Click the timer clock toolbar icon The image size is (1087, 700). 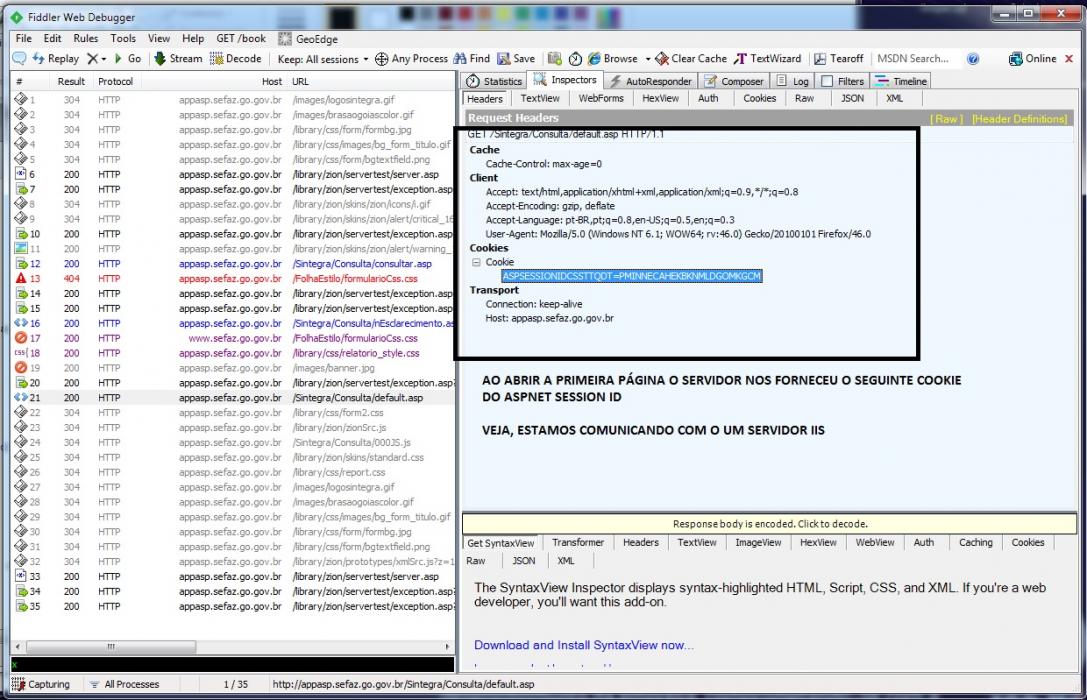[575, 59]
